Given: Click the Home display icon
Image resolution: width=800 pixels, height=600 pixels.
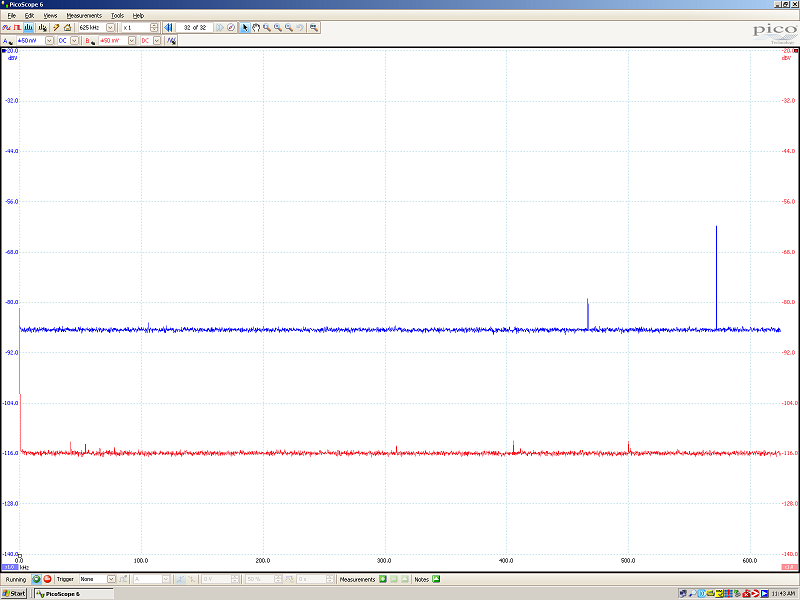Looking at the screenshot, I should pyautogui.click(x=67, y=28).
